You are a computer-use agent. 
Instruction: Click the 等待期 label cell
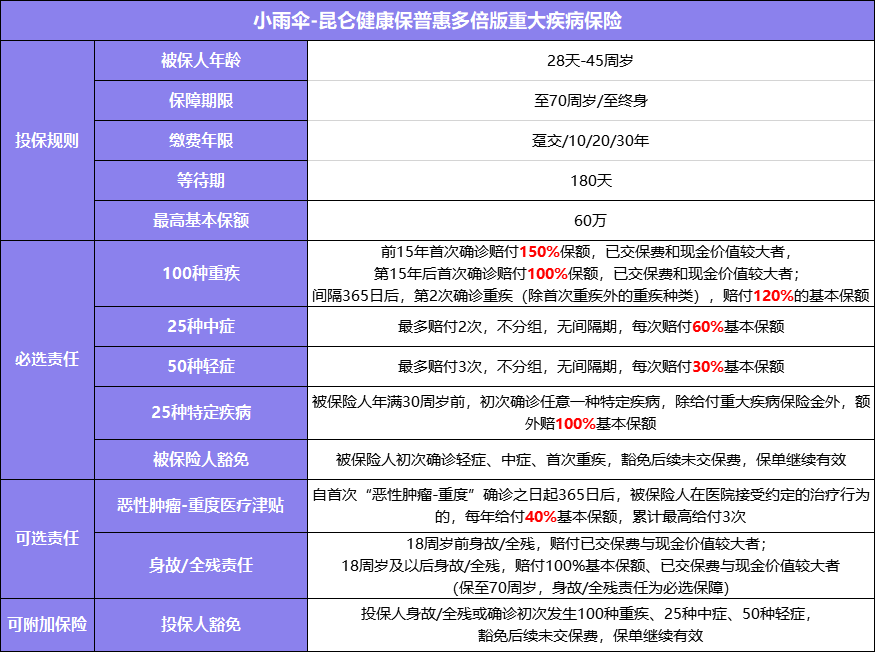pyautogui.click(x=201, y=180)
